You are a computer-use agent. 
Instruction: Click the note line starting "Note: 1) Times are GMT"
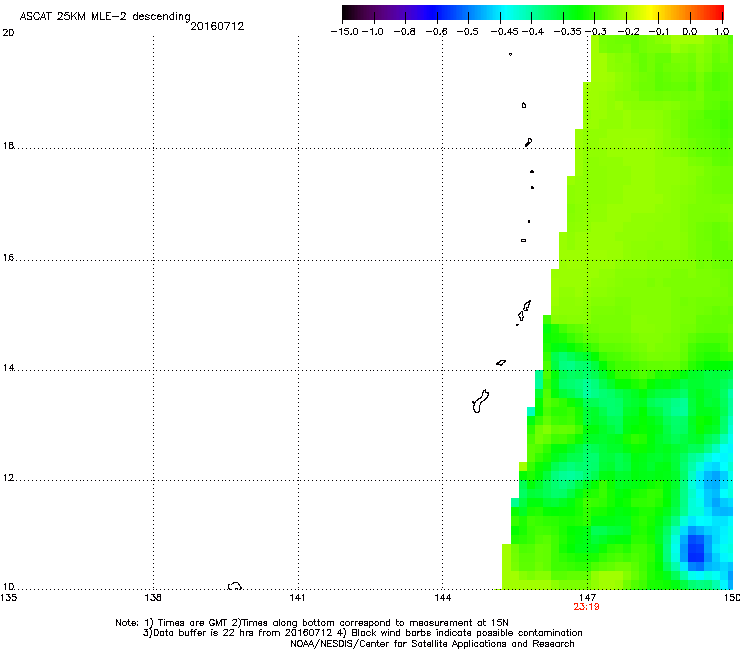pyautogui.click(x=311, y=623)
